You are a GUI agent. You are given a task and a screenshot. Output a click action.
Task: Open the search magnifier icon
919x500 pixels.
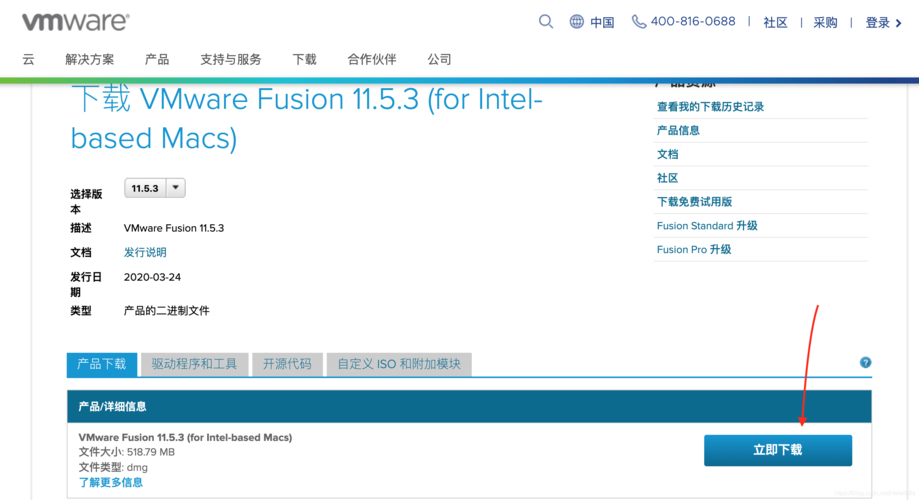(546, 22)
